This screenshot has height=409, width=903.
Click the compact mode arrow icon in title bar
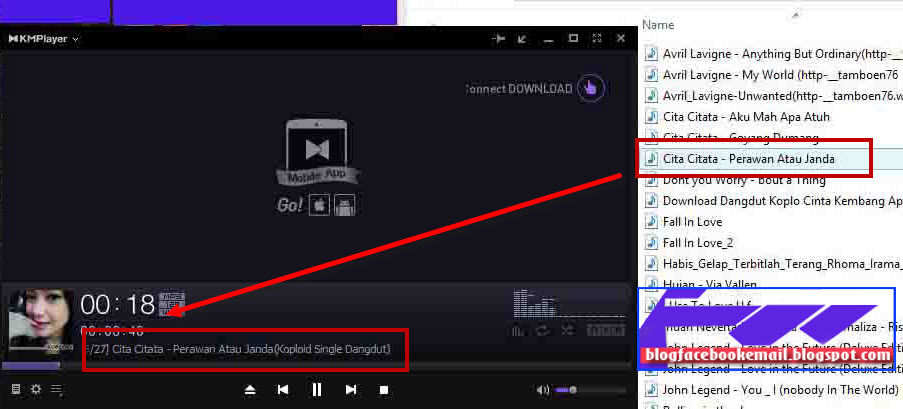pyautogui.click(x=522, y=39)
